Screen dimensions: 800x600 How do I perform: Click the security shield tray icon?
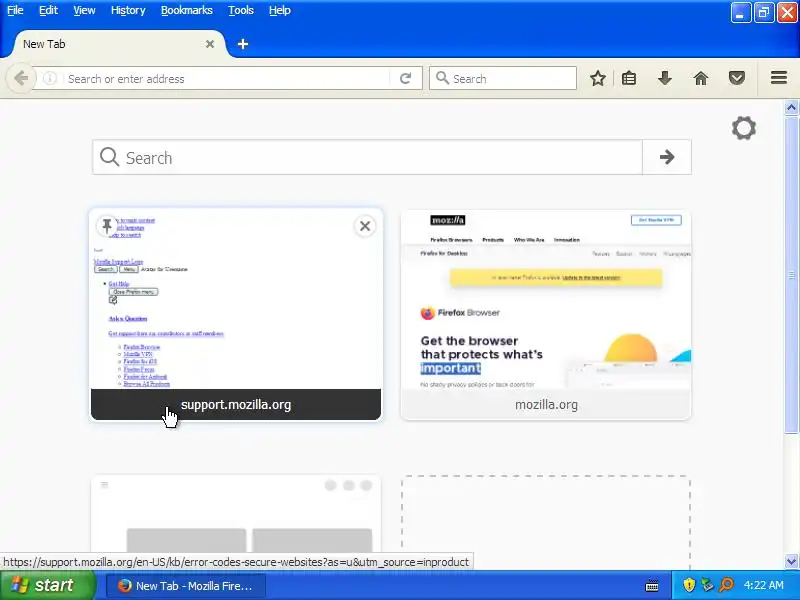[x=689, y=585]
